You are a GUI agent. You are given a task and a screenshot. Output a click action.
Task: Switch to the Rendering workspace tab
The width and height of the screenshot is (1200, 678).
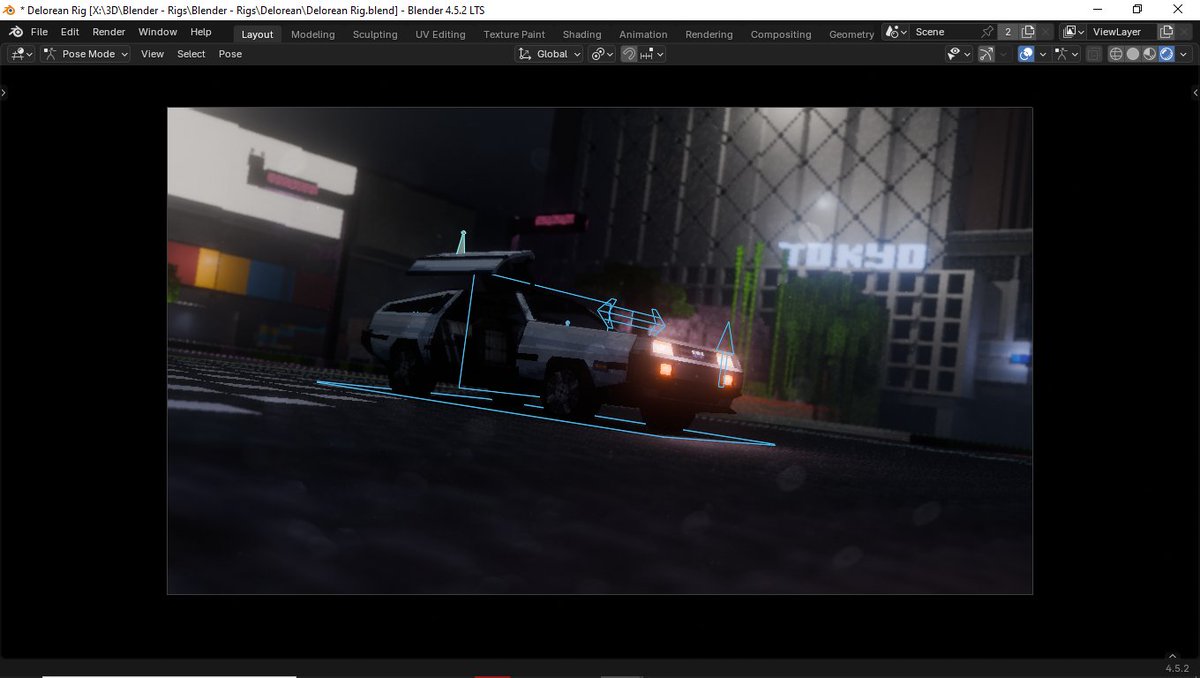pos(709,34)
